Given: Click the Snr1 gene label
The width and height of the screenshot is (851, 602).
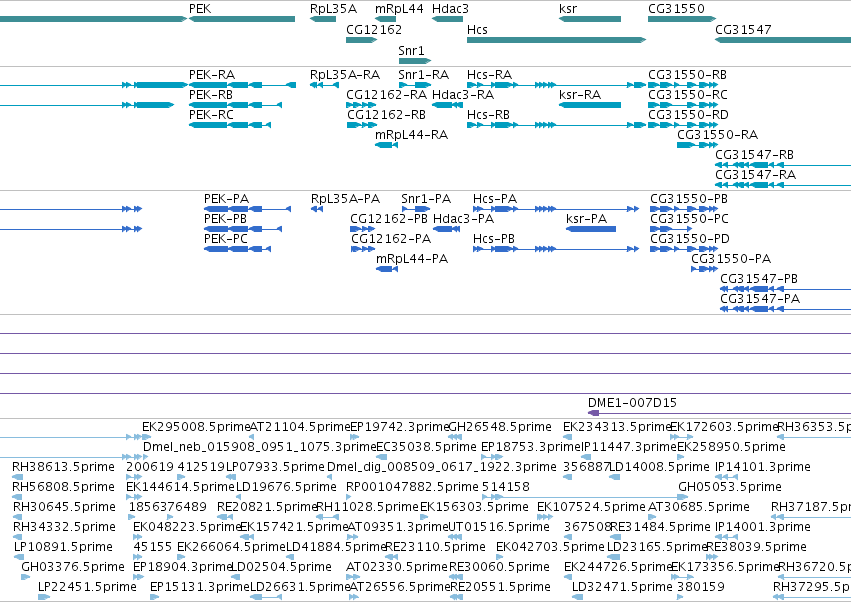Looking at the screenshot, I should [411, 50].
